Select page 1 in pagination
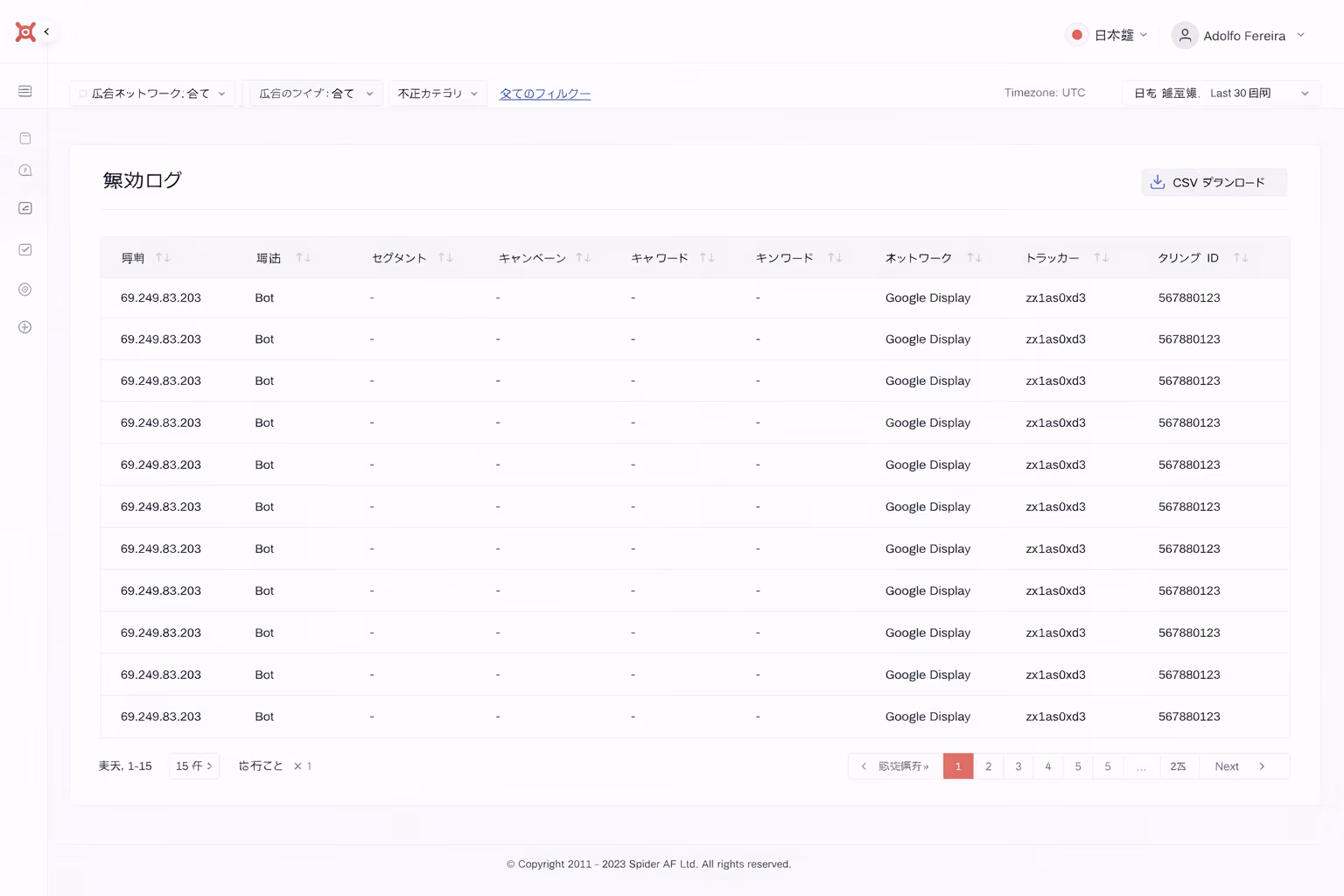 click(958, 766)
